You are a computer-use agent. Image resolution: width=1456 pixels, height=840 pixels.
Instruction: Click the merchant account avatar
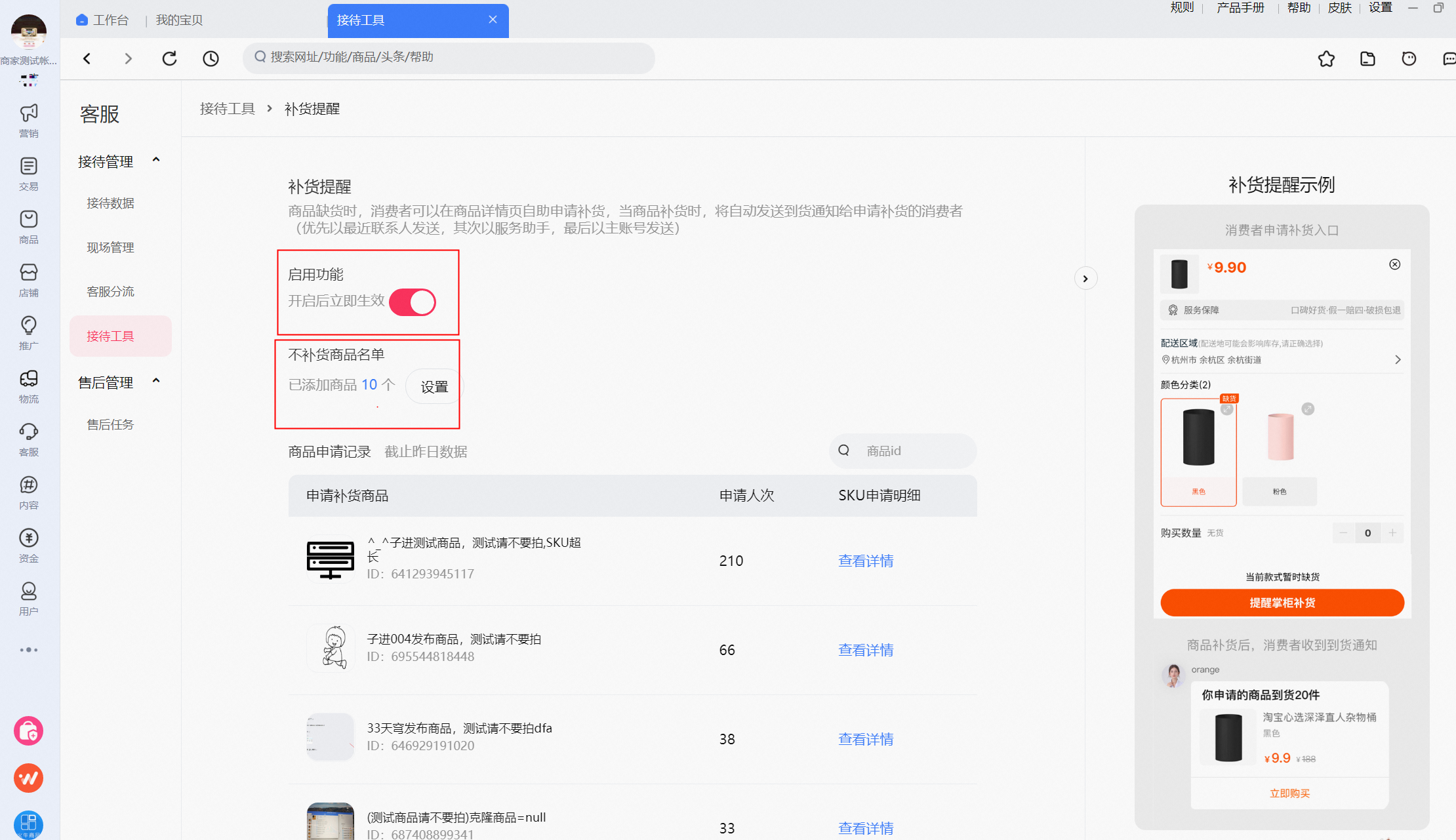click(29, 31)
